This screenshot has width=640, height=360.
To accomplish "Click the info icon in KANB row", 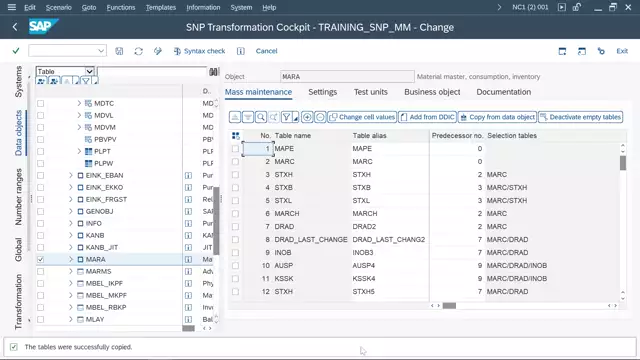I will [x=188, y=236].
